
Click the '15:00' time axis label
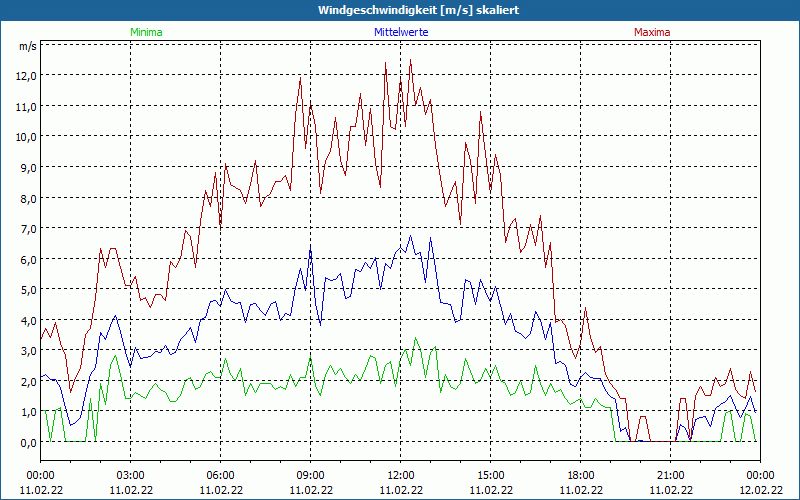pyautogui.click(x=490, y=476)
